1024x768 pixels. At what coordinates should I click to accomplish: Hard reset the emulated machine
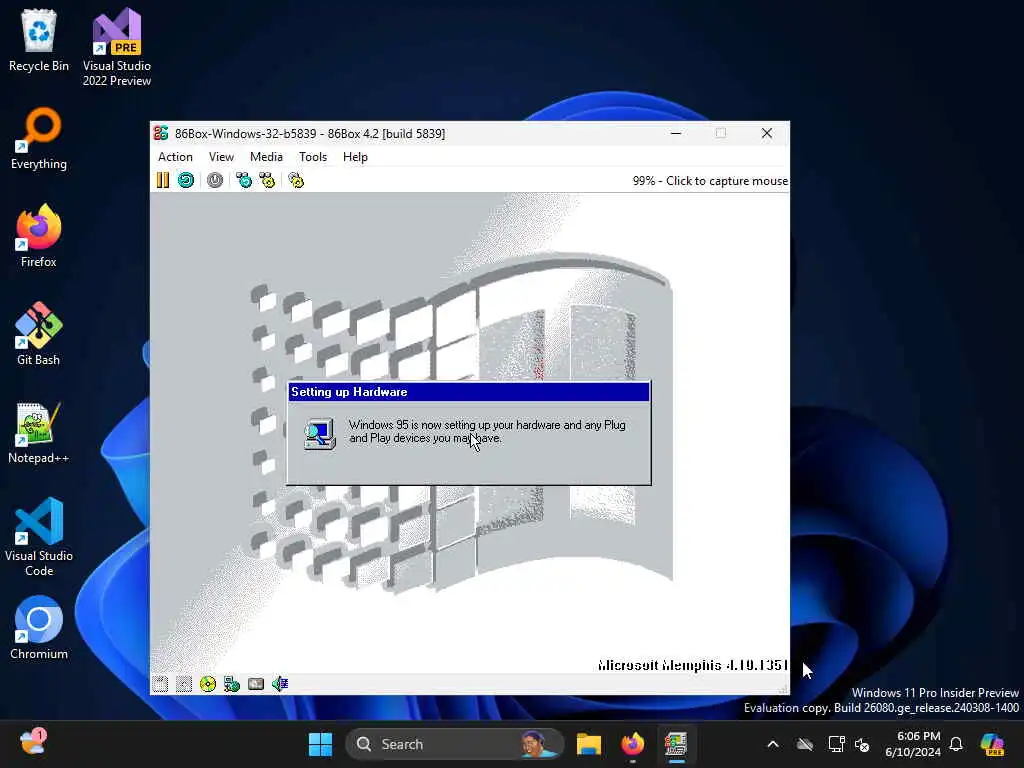click(186, 180)
